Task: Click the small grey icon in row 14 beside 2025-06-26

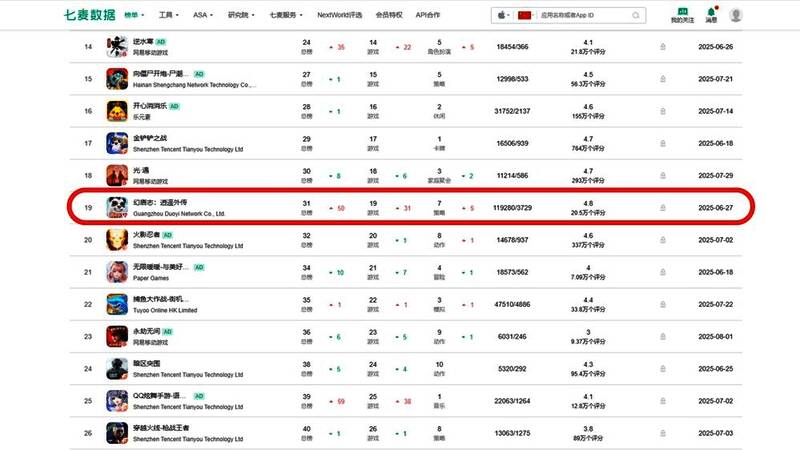Action: tap(663, 47)
